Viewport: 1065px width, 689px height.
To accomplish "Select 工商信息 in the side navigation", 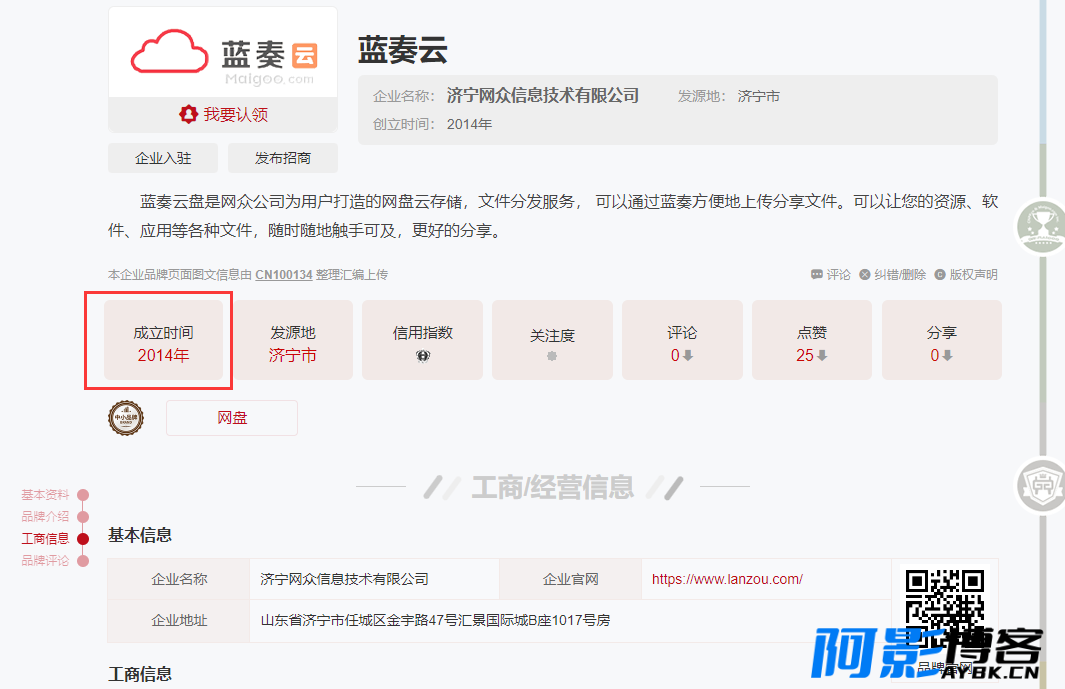I will [x=45, y=539].
